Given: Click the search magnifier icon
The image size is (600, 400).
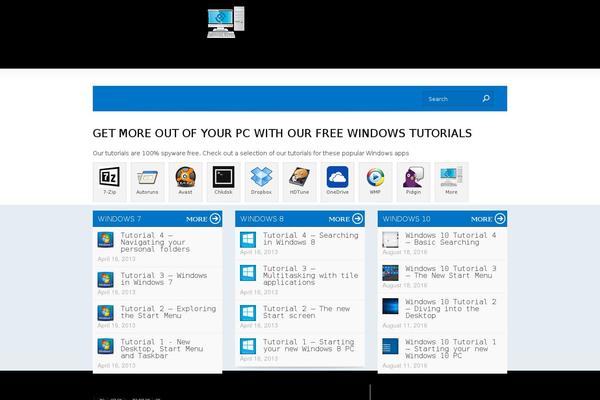Looking at the screenshot, I should tap(486, 99).
